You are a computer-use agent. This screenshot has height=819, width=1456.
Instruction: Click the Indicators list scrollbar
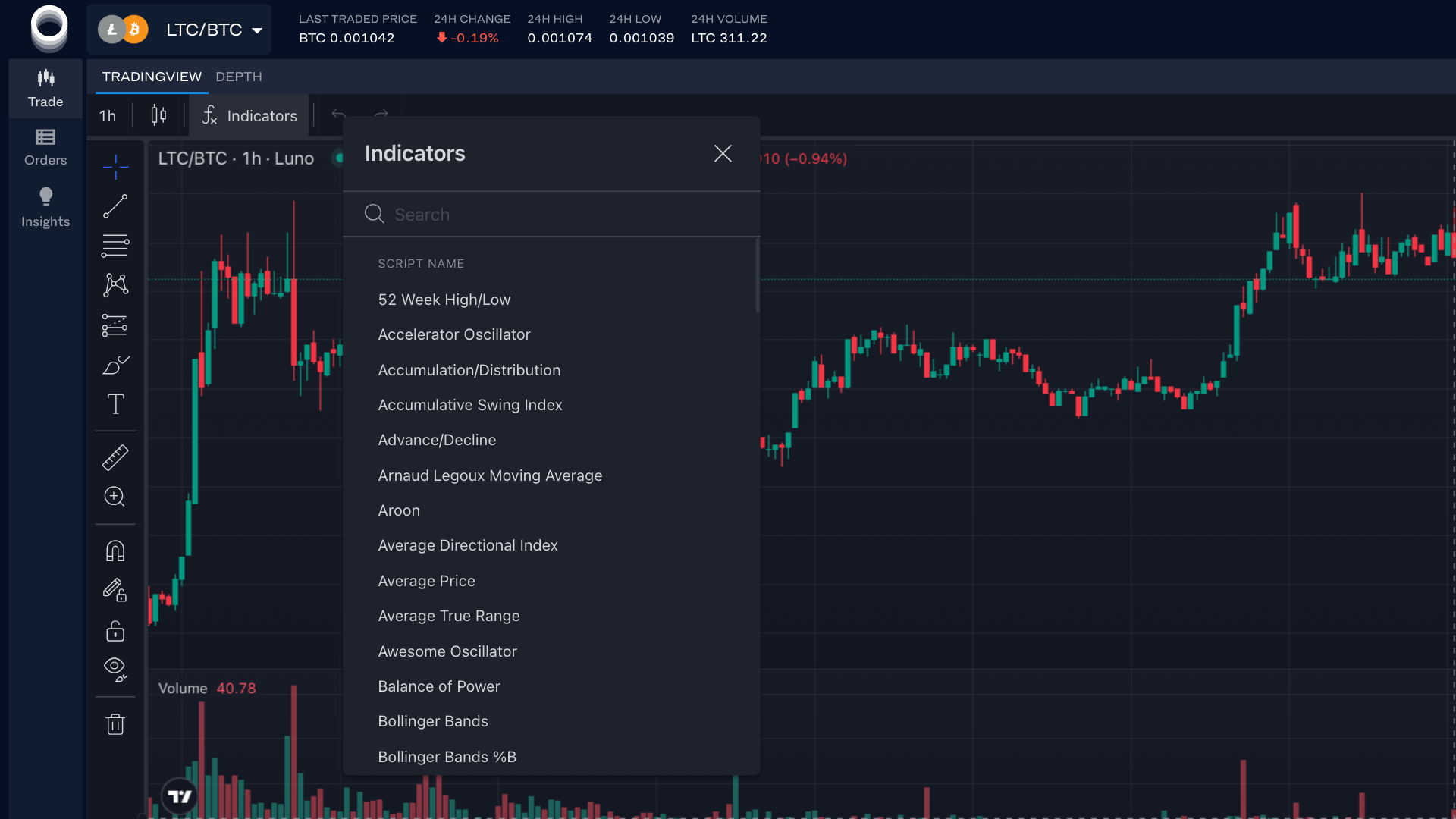(757, 276)
